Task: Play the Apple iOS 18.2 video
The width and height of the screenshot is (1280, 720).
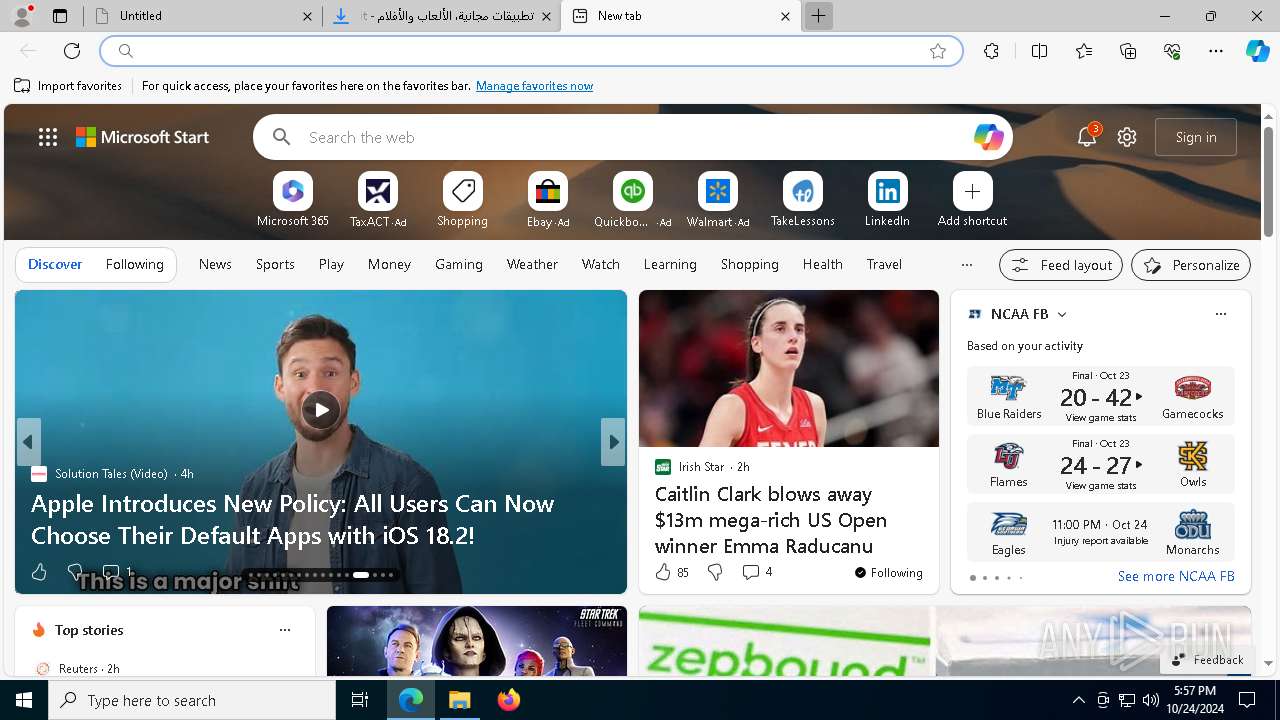Action: [321, 409]
